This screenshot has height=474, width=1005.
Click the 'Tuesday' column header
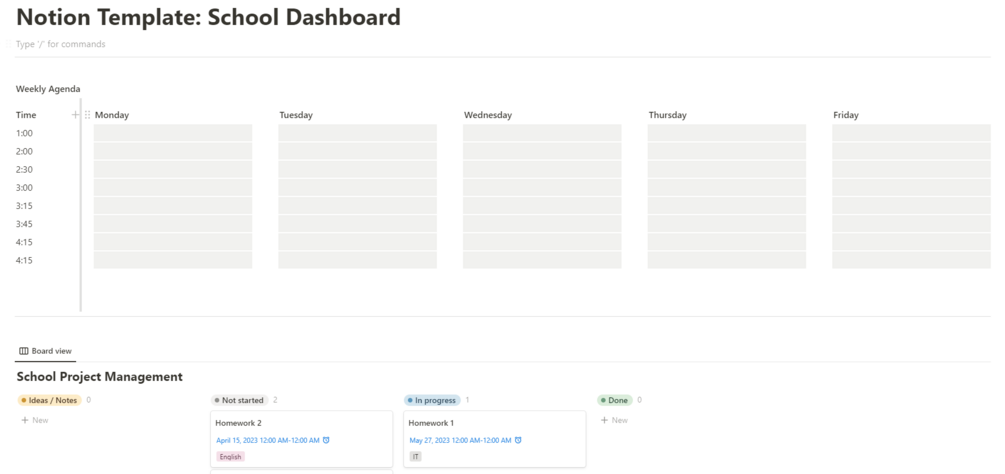pyautogui.click(x=296, y=115)
